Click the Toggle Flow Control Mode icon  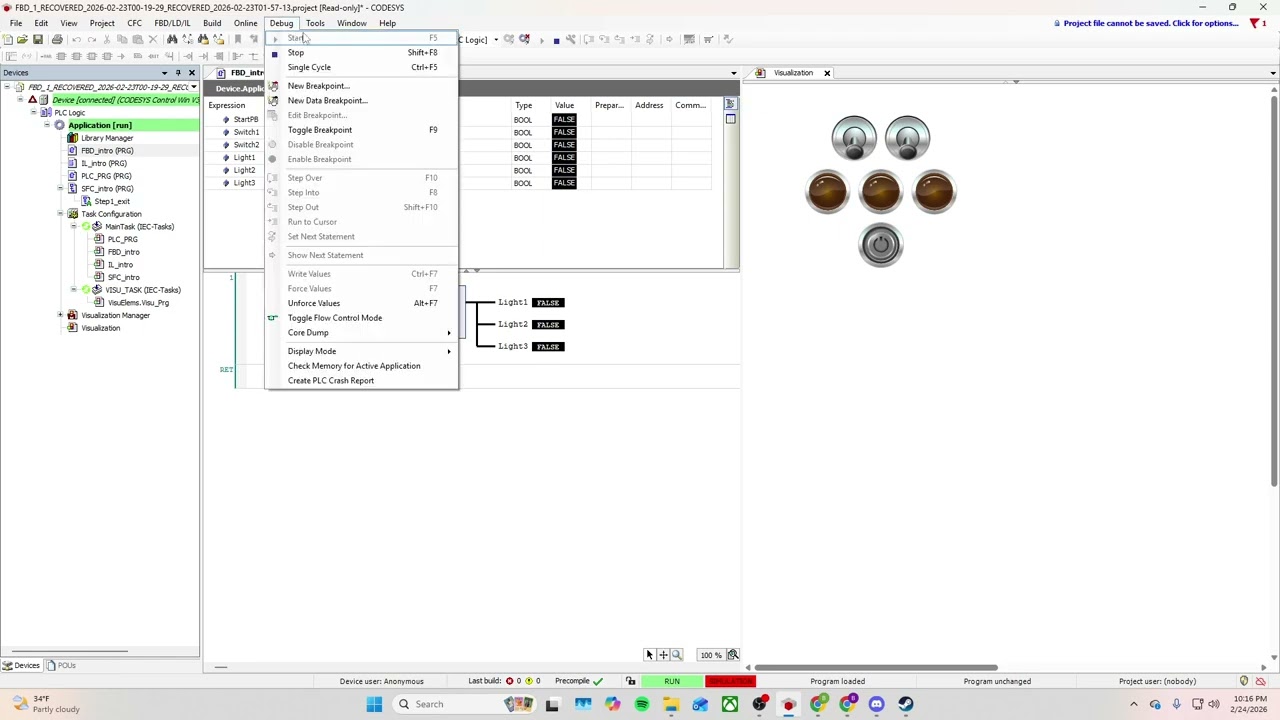pos(273,318)
